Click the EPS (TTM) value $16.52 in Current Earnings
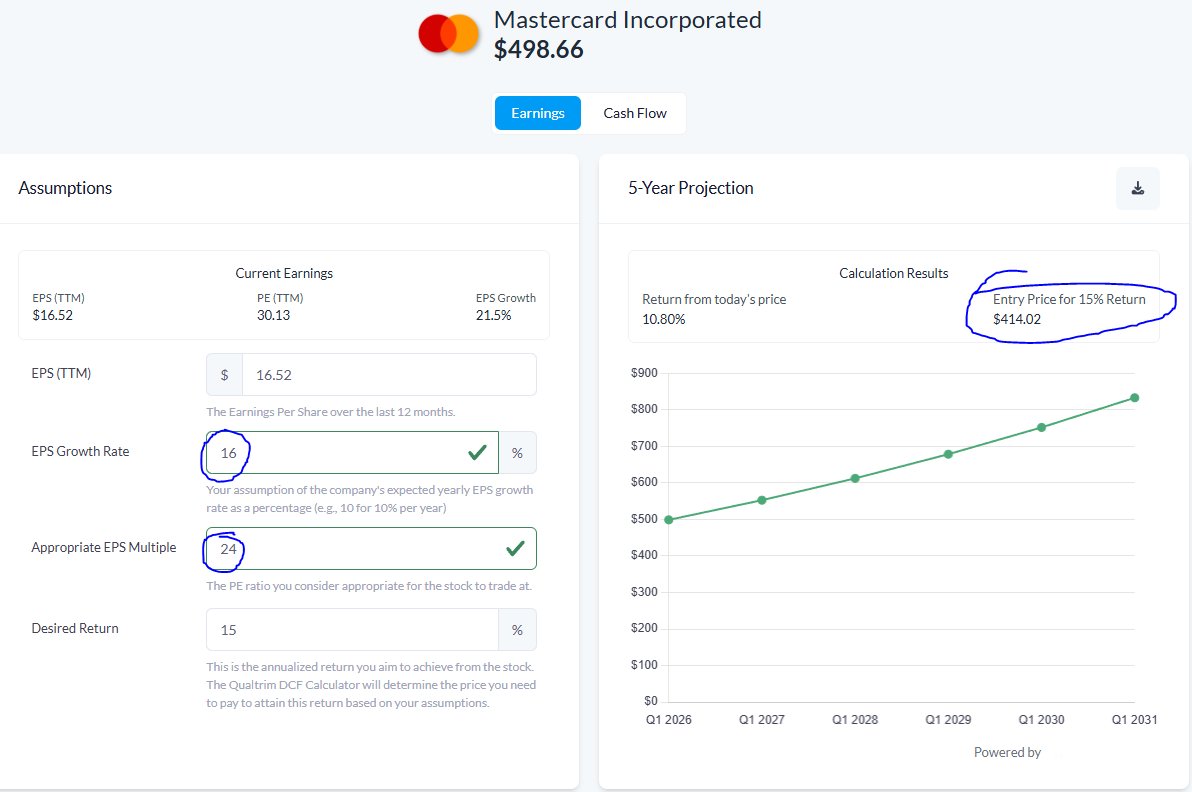Viewport: 1192px width, 792px height. 52,315
